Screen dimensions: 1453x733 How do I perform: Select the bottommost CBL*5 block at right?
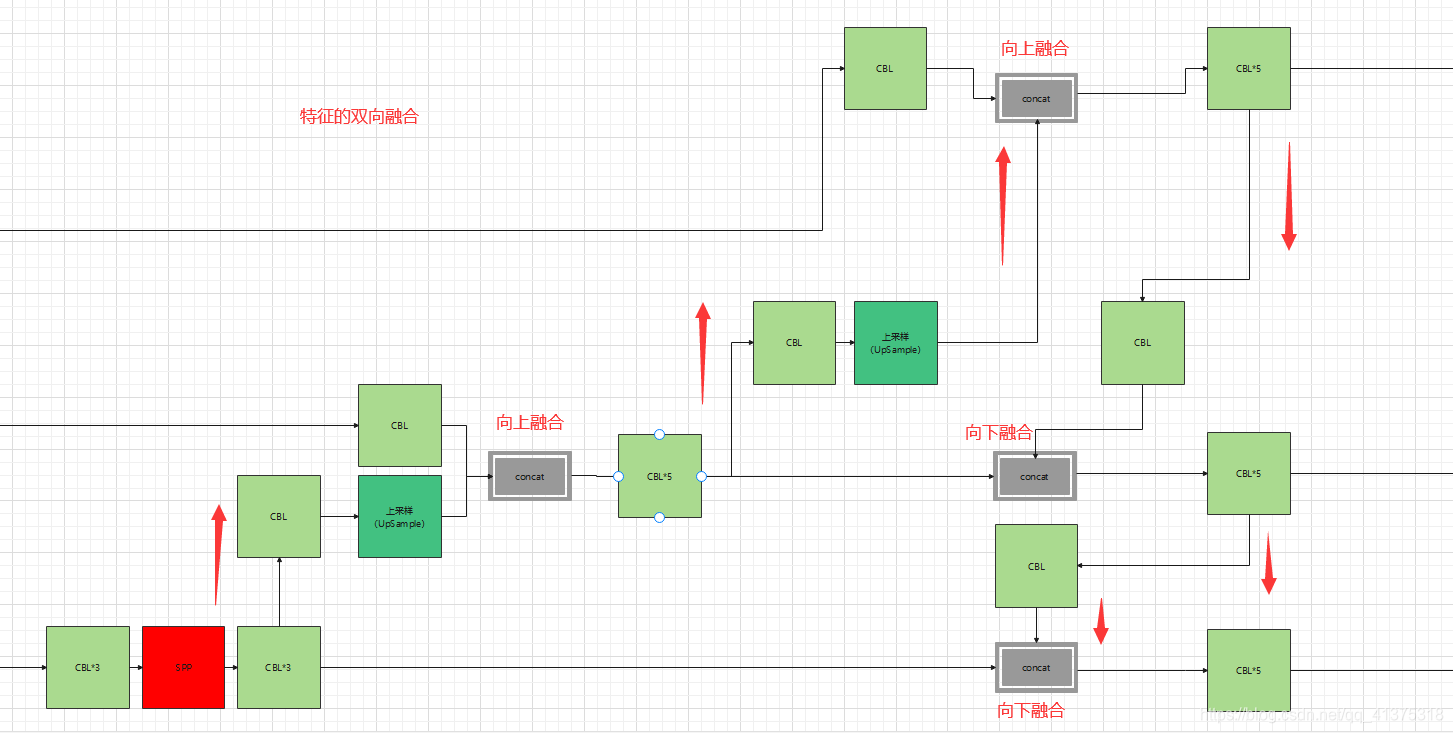[x=1249, y=670]
